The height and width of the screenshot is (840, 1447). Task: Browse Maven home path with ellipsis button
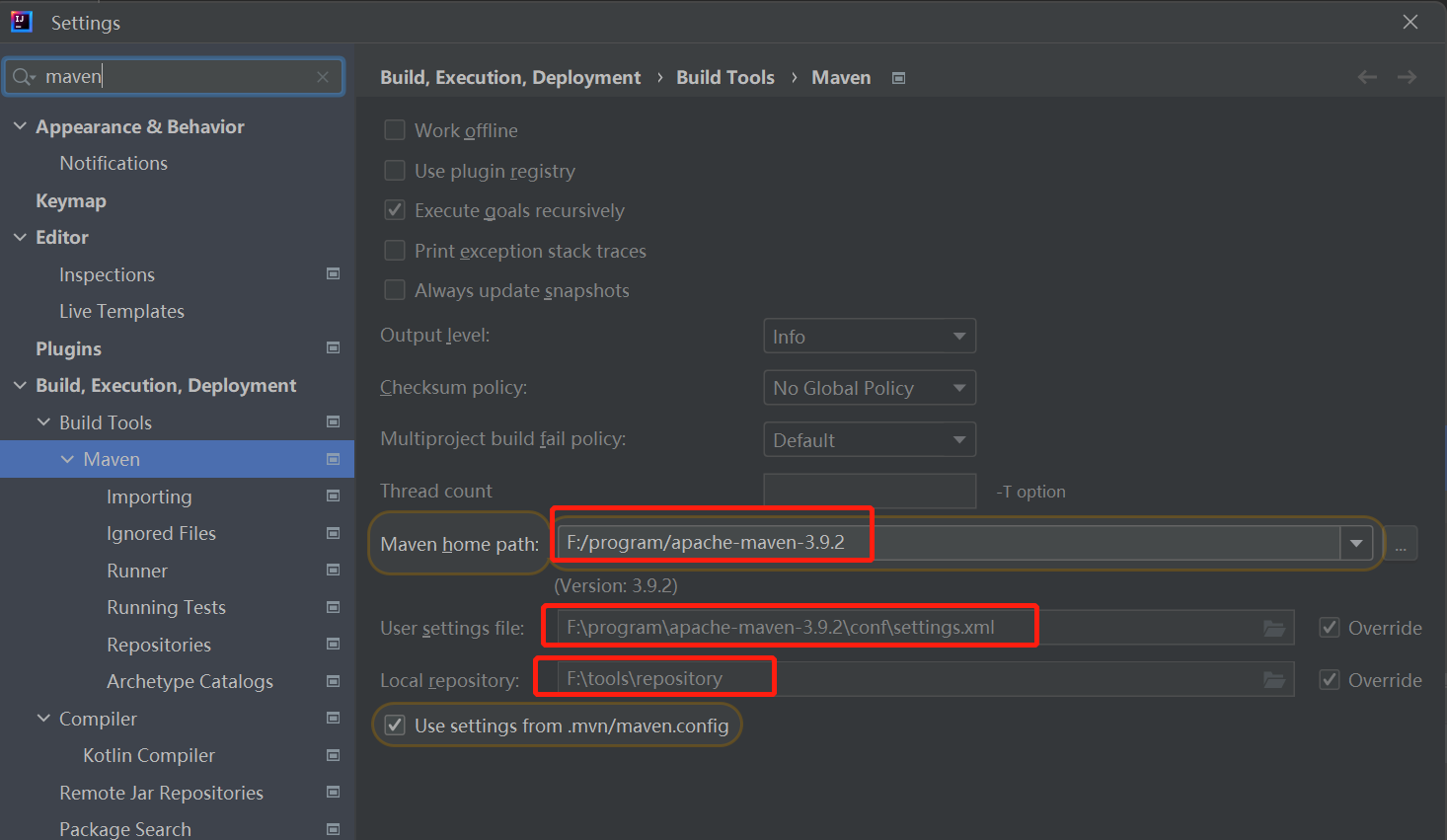(1401, 544)
